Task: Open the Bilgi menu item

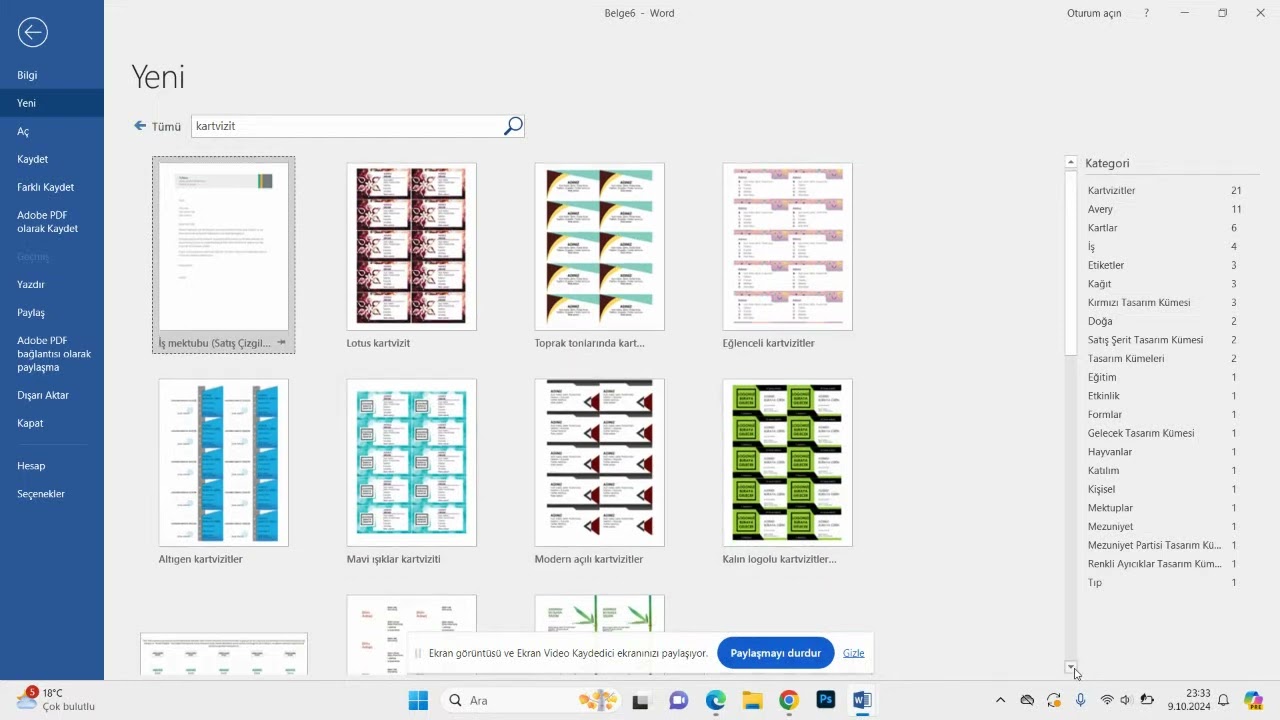Action: [x=52, y=75]
